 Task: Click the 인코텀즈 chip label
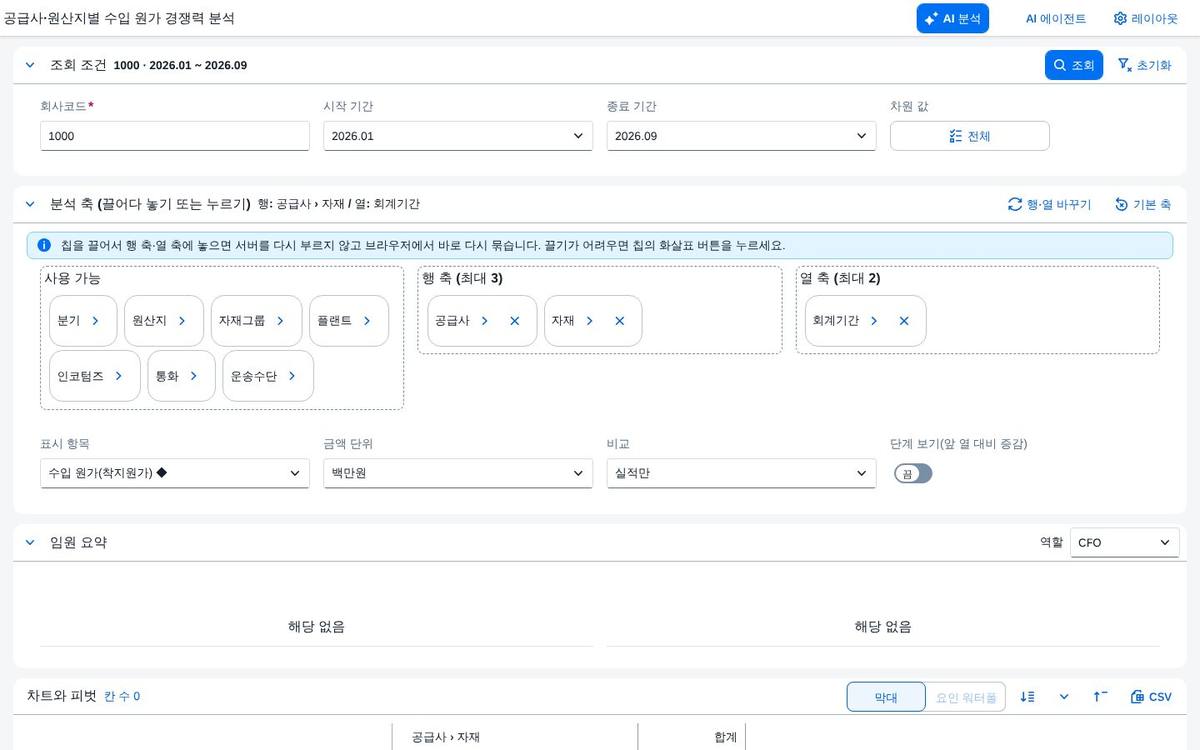(80, 376)
